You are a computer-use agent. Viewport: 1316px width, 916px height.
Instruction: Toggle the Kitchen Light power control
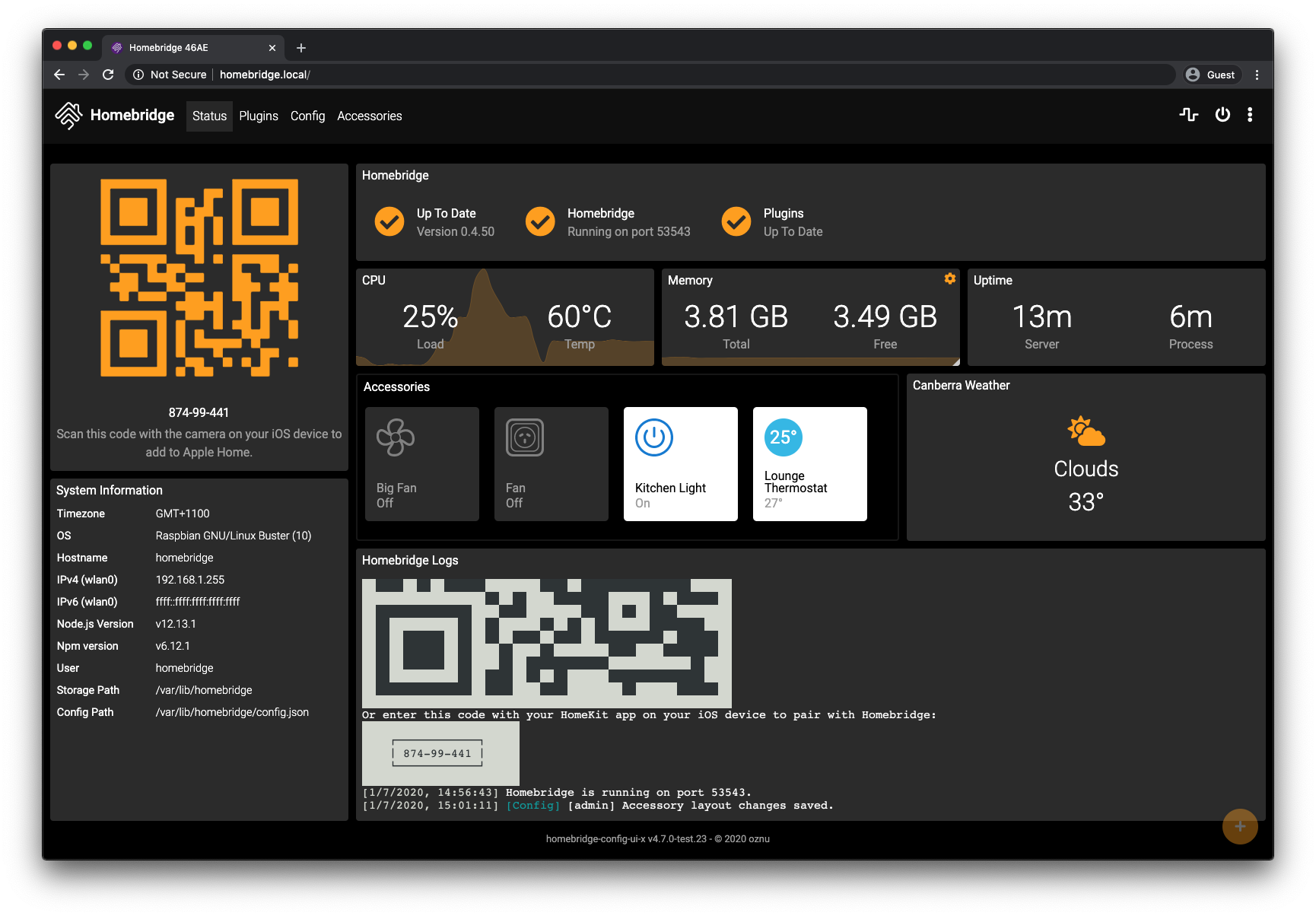(653, 437)
